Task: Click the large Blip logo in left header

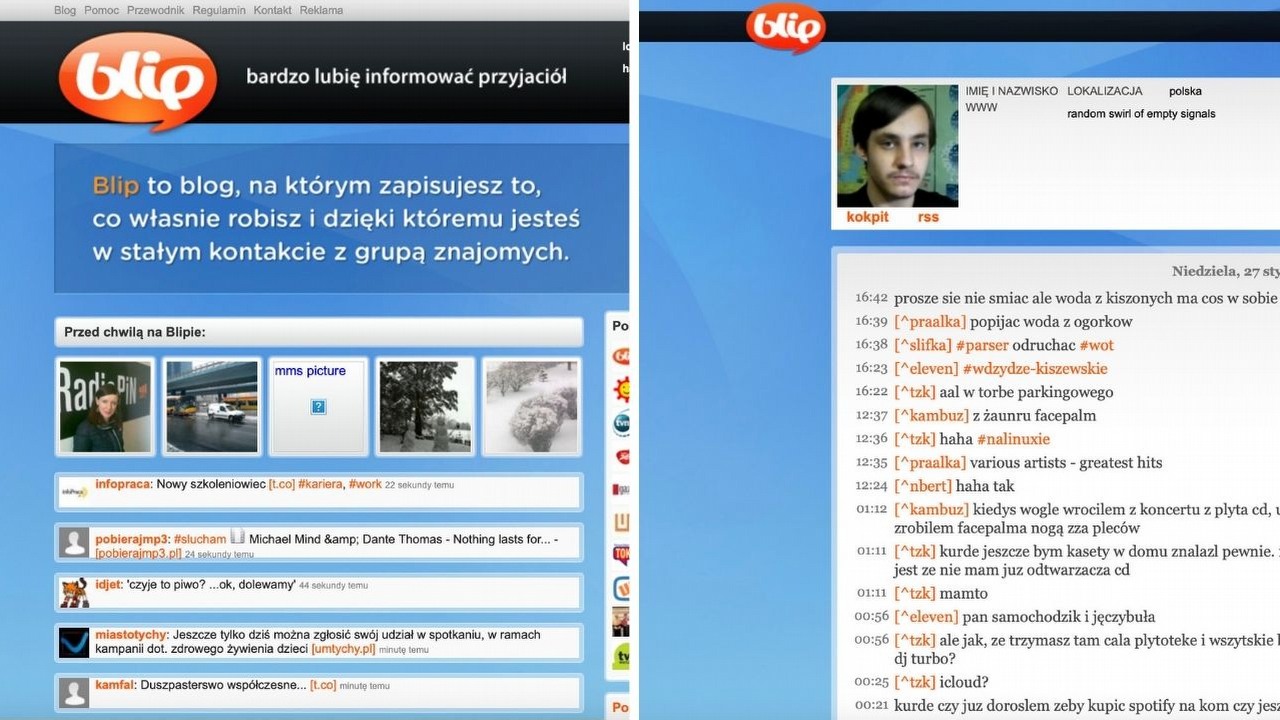Action: pos(138,80)
